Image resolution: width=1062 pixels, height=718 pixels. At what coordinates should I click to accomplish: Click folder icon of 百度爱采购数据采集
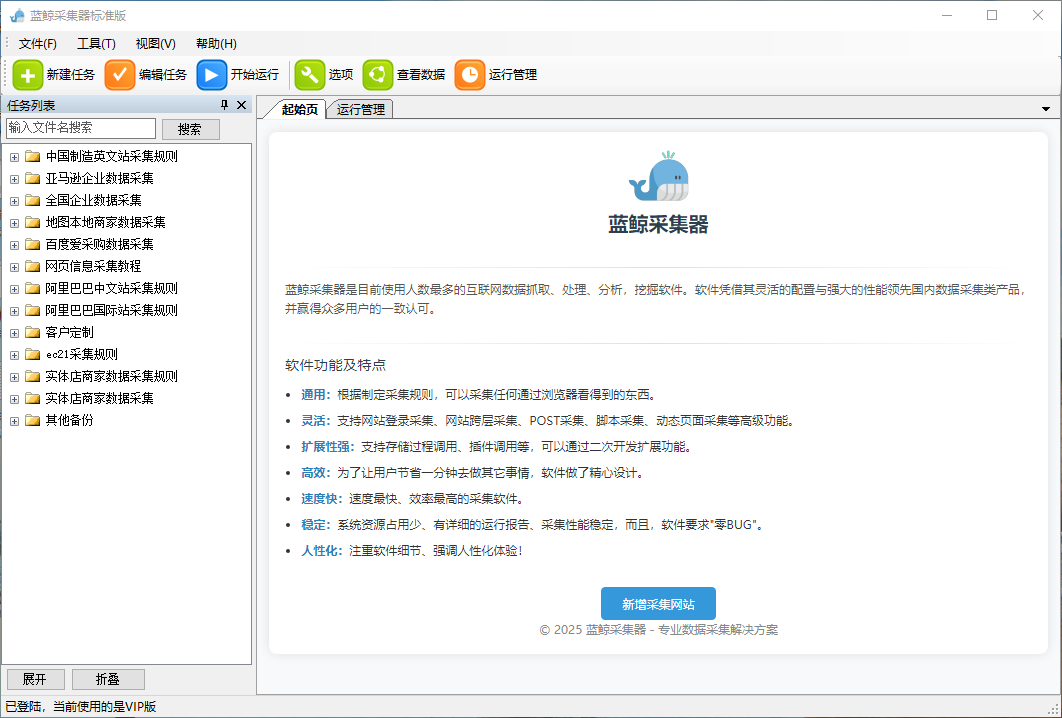pyautogui.click(x=33, y=245)
